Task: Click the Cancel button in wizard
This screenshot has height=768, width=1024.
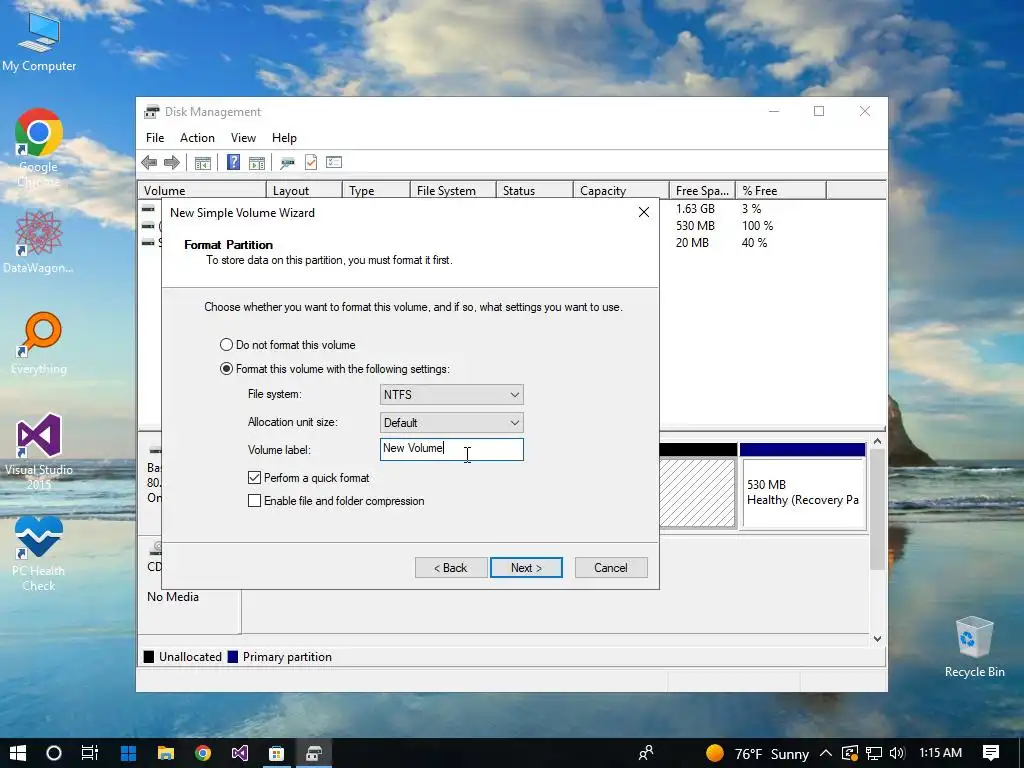Action: click(x=611, y=568)
